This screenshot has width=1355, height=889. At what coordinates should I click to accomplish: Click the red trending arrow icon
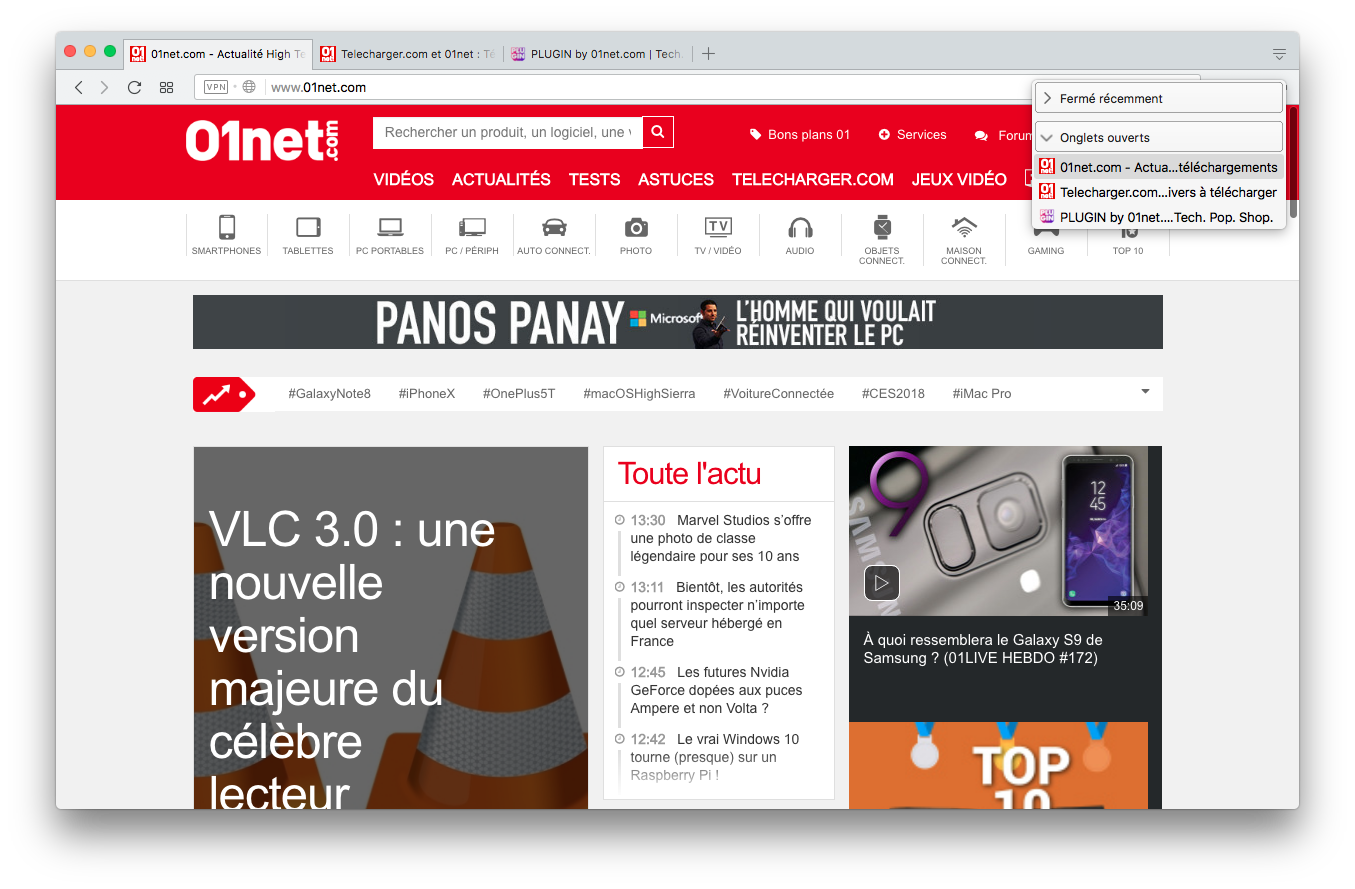click(x=218, y=394)
